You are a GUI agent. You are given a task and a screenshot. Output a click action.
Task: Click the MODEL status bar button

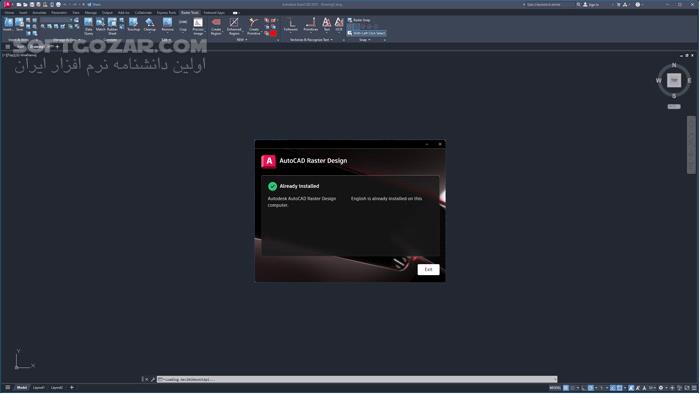[555, 388]
